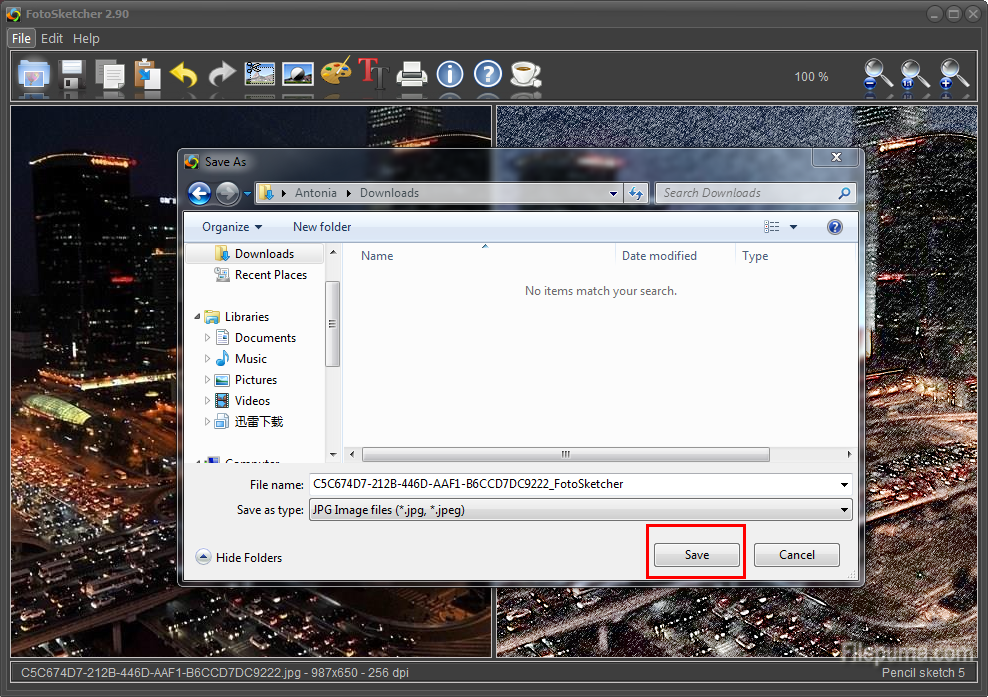Open the Help menu
The image size is (988, 697).
pyautogui.click(x=86, y=38)
